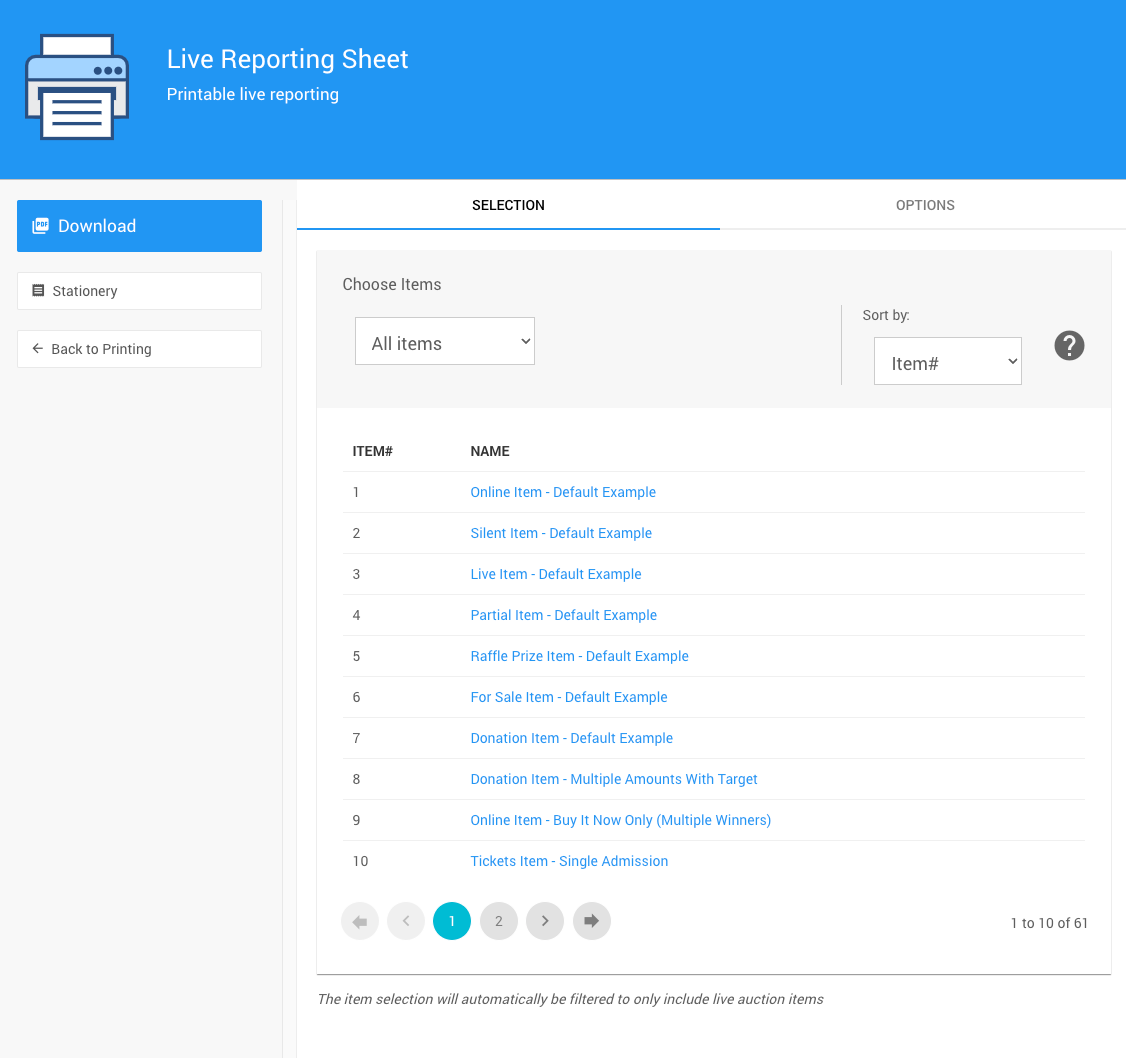Click the Download PDF button

click(x=139, y=226)
